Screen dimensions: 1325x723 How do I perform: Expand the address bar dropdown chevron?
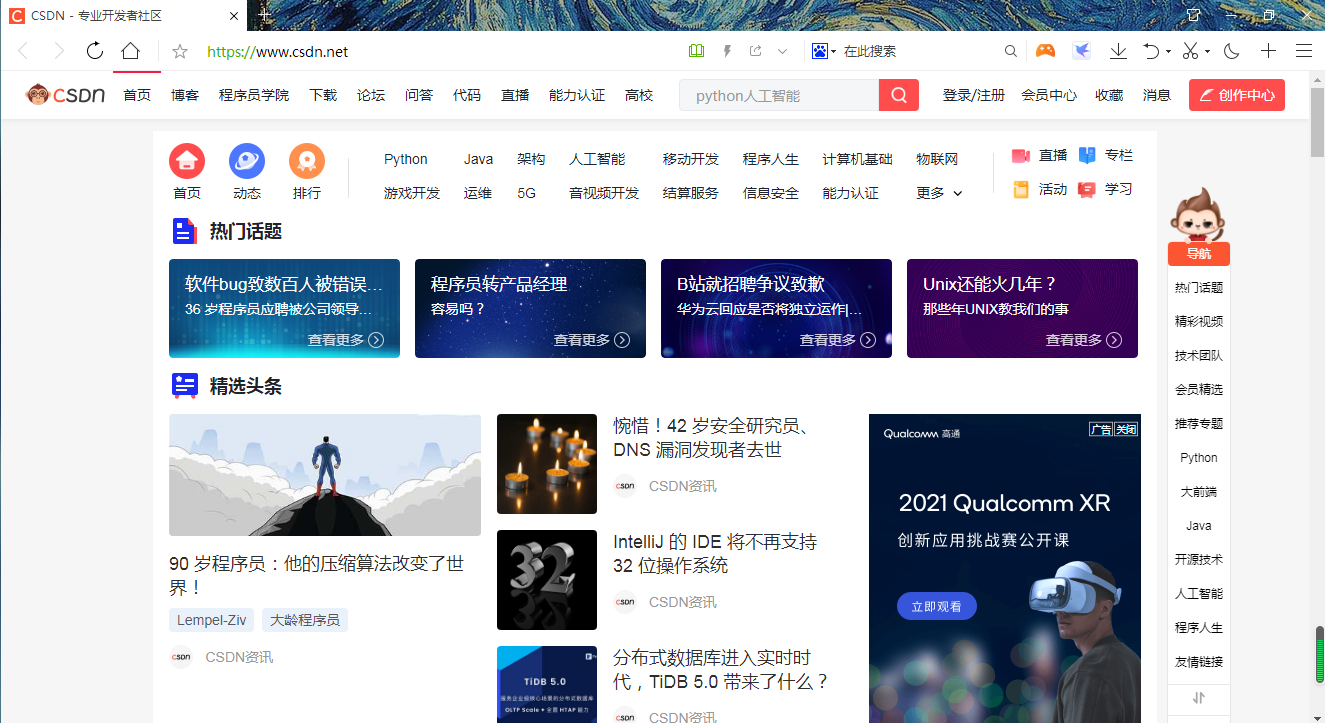click(783, 51)
